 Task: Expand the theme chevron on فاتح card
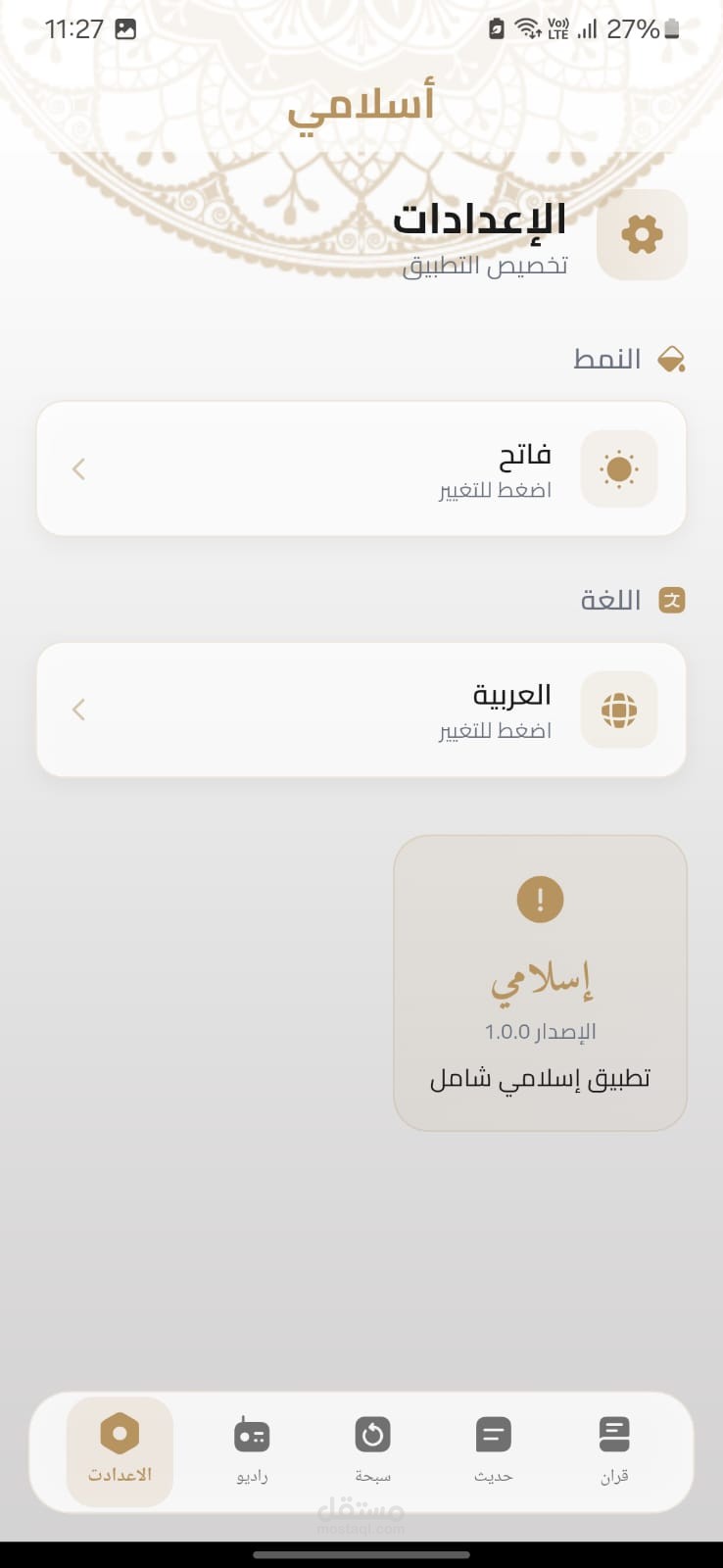click(79, 469)
